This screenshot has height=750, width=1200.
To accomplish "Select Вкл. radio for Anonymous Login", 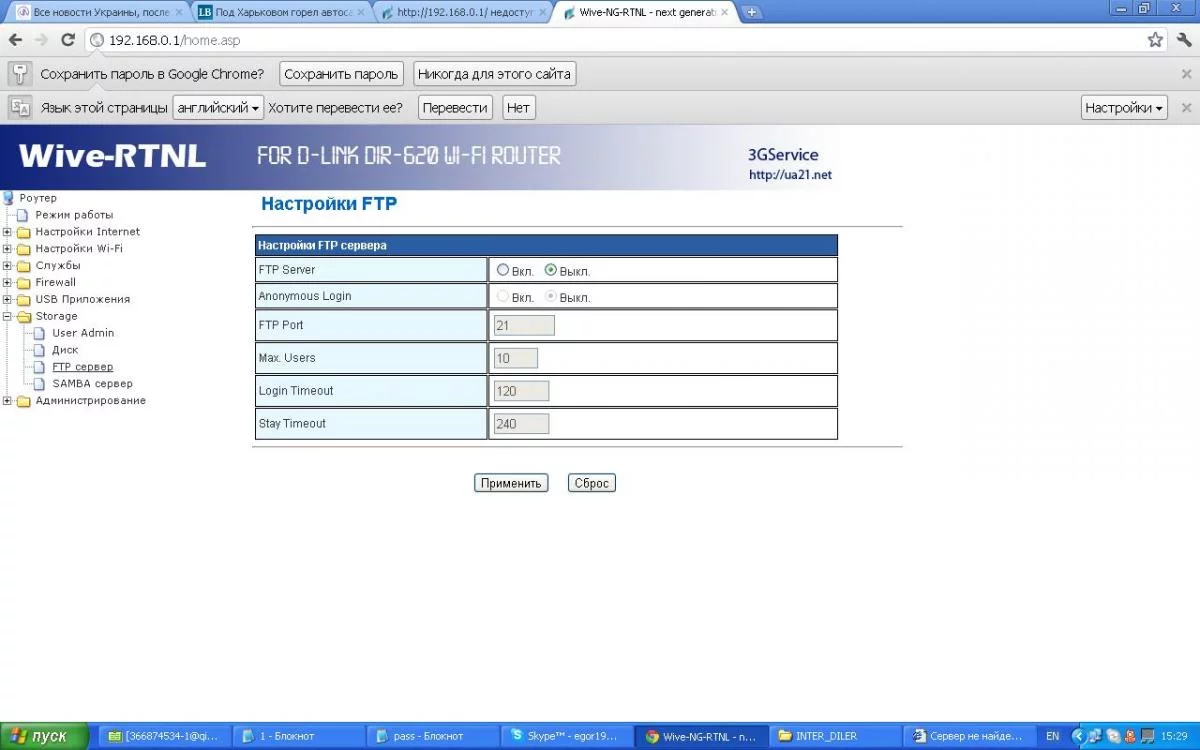I will [503, 297].
